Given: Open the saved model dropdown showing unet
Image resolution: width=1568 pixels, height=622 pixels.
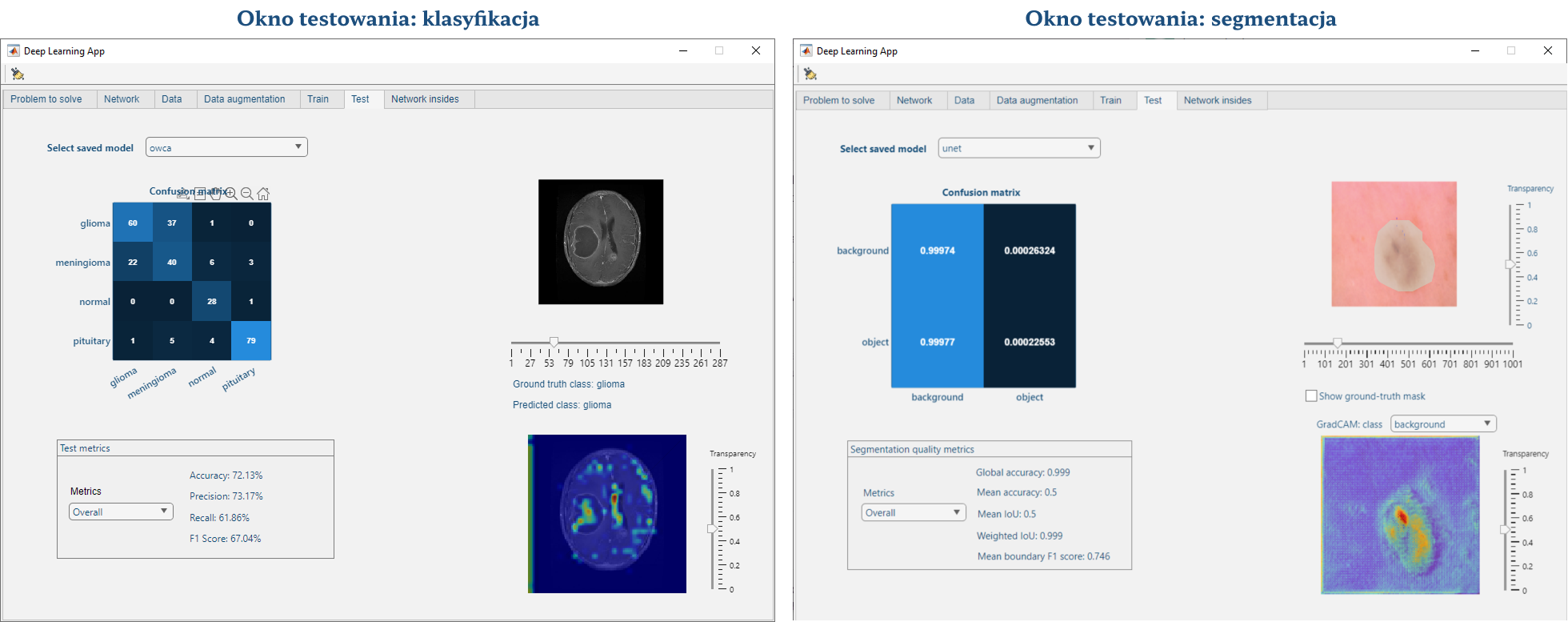Looking at the screenshot, I should click(x=1018, y=148).
